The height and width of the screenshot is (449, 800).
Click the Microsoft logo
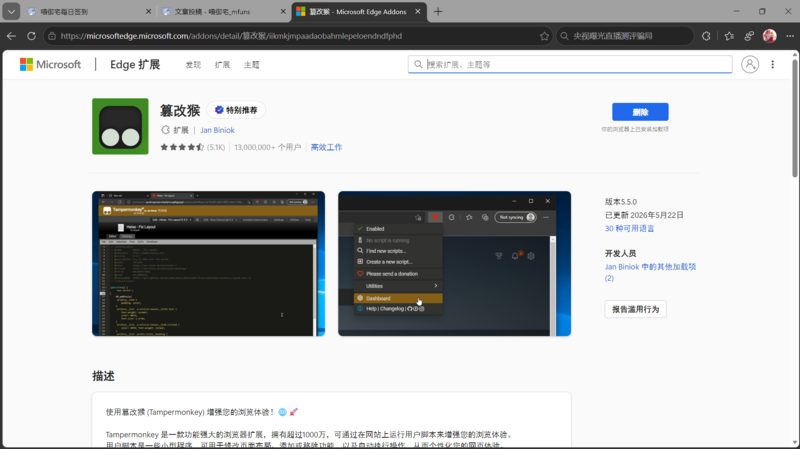point(50,64)
